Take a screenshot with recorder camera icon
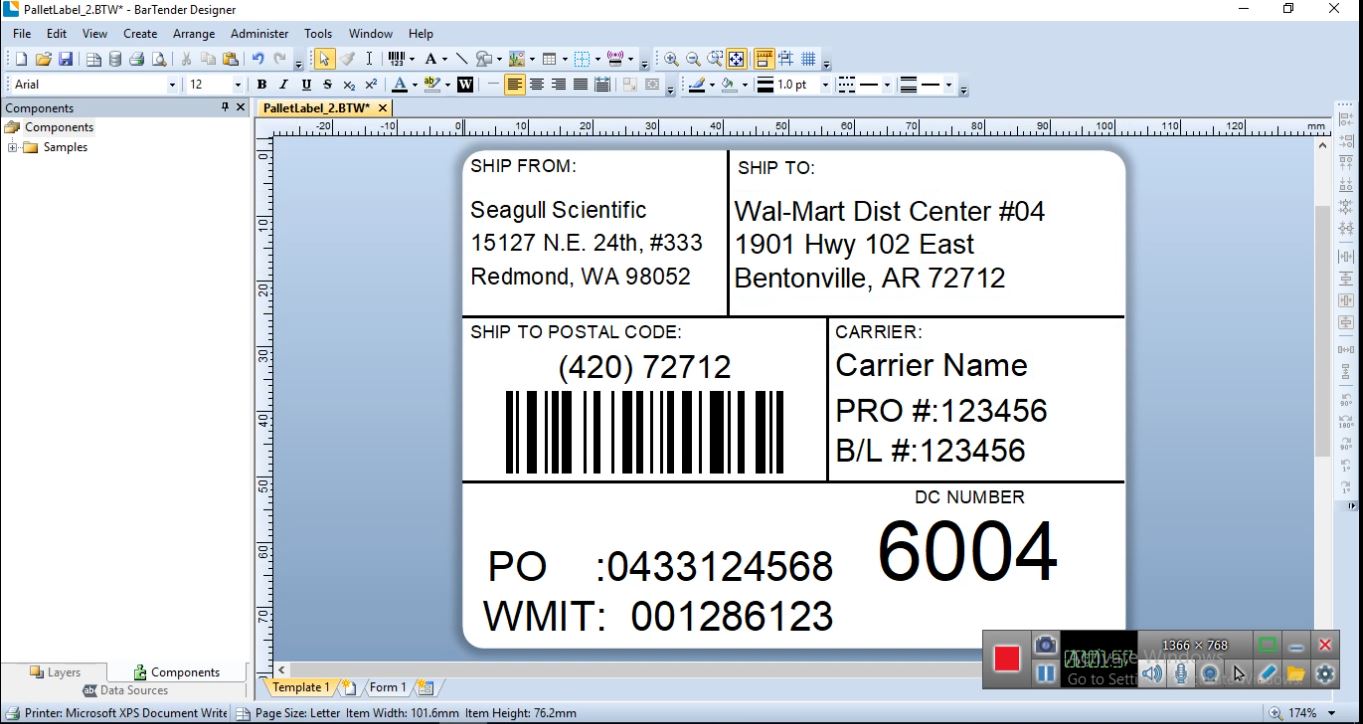1363x724 pixels. click(1045, 645)
